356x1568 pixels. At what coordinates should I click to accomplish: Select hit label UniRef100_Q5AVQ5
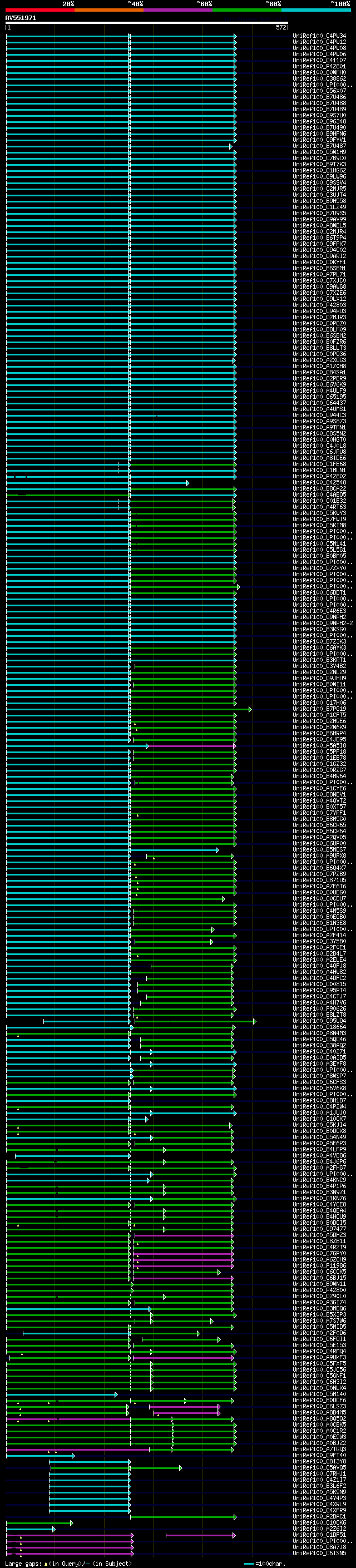coord(319,1467)
